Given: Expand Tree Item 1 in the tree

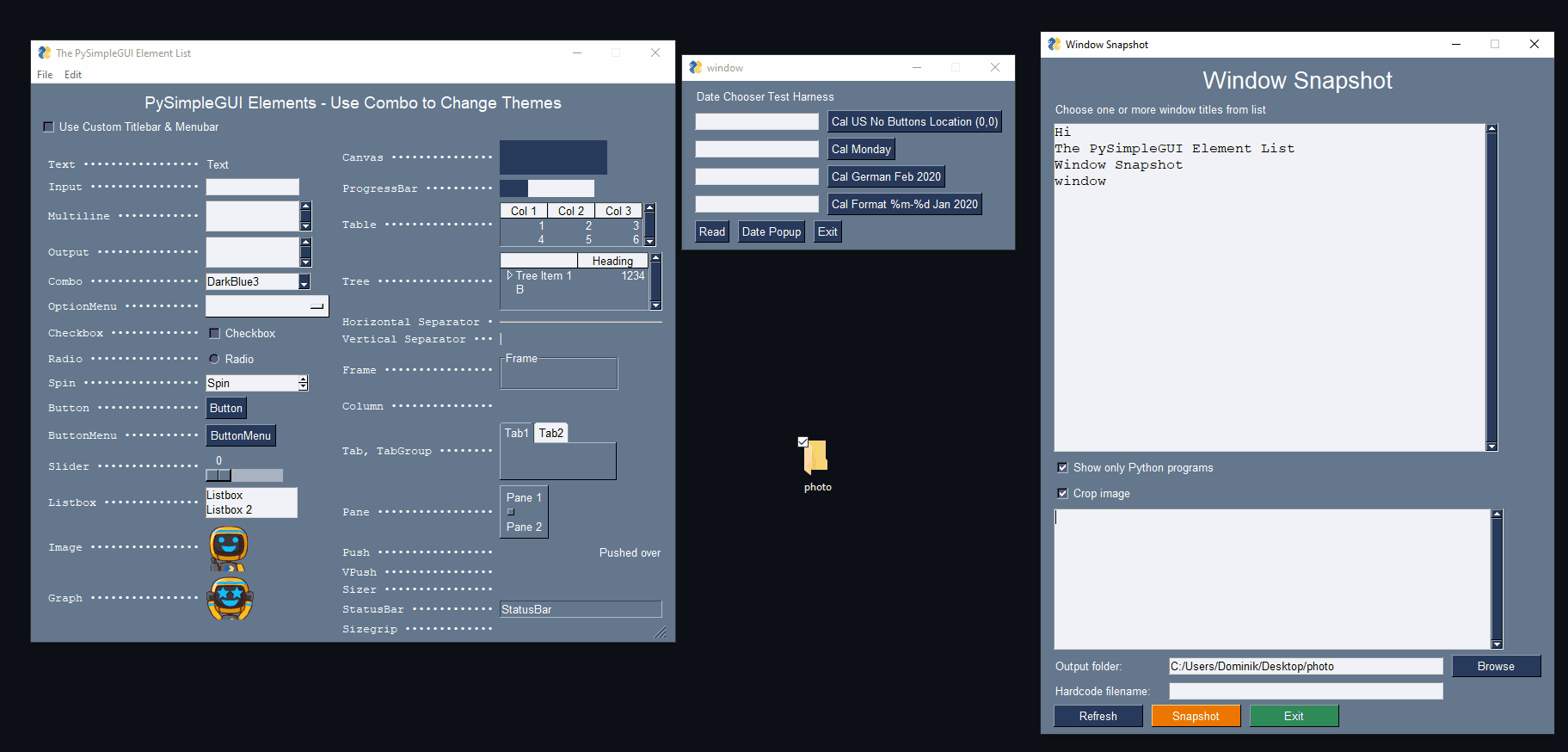Looking at the screenshot, I should (x=509, y=275).
